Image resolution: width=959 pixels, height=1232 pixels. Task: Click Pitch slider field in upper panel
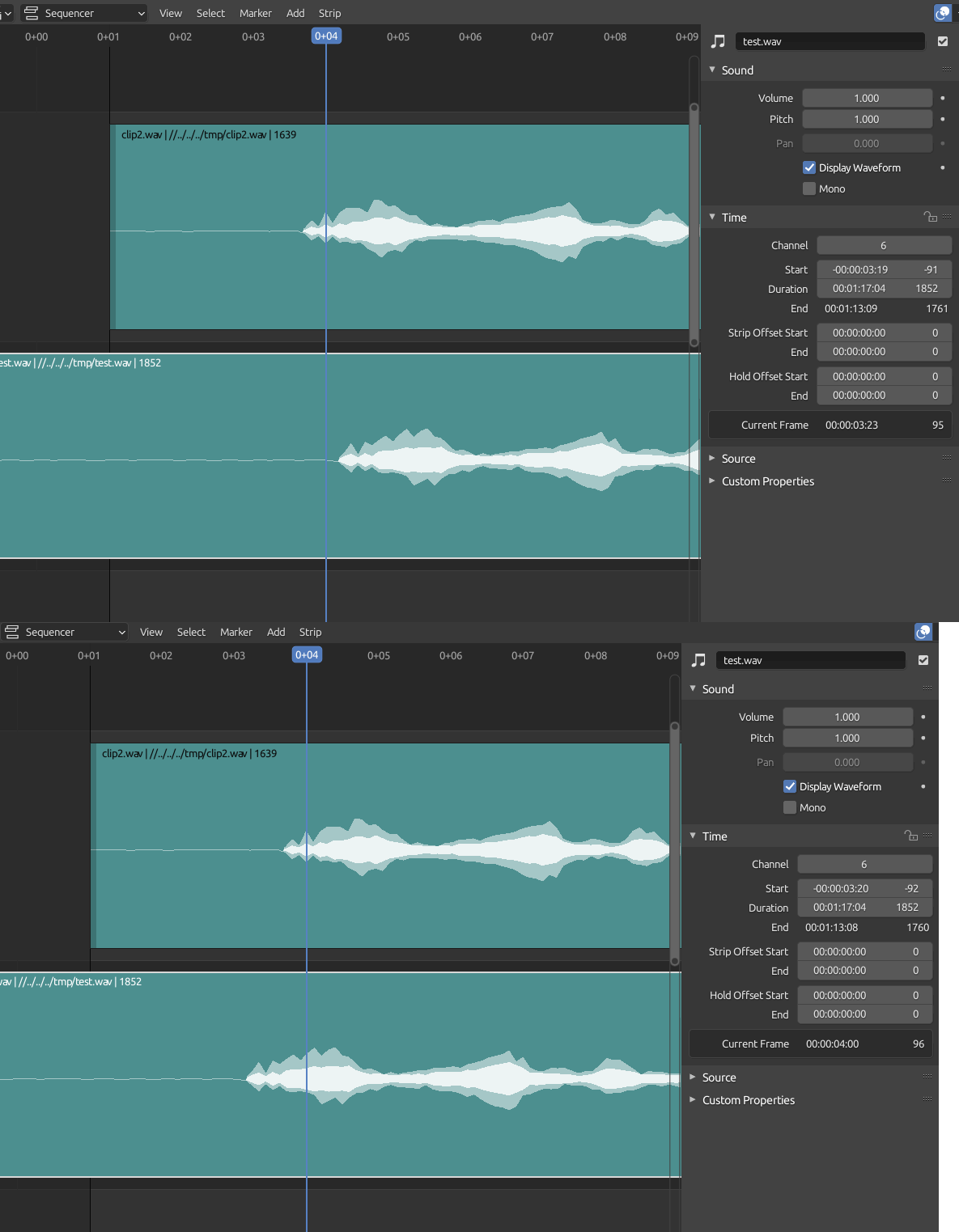[867, 119]
